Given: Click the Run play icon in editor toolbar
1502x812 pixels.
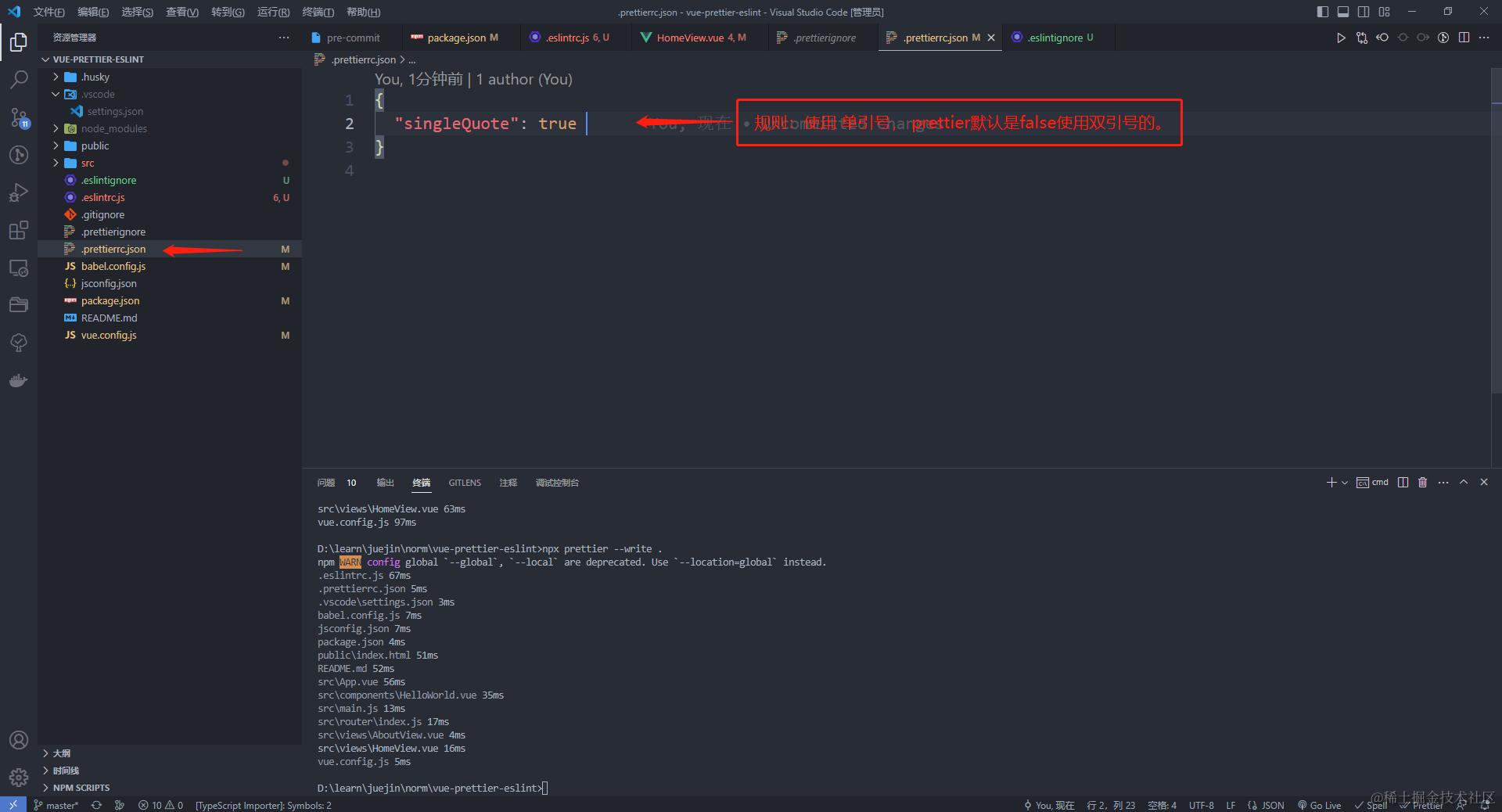Looking at the screenshot, I should (1341, 38).
